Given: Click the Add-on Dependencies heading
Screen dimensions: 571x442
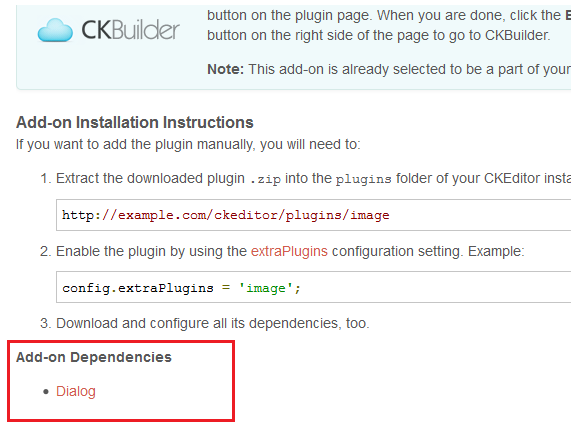Looking at the screenshot, I should [94, 357].
